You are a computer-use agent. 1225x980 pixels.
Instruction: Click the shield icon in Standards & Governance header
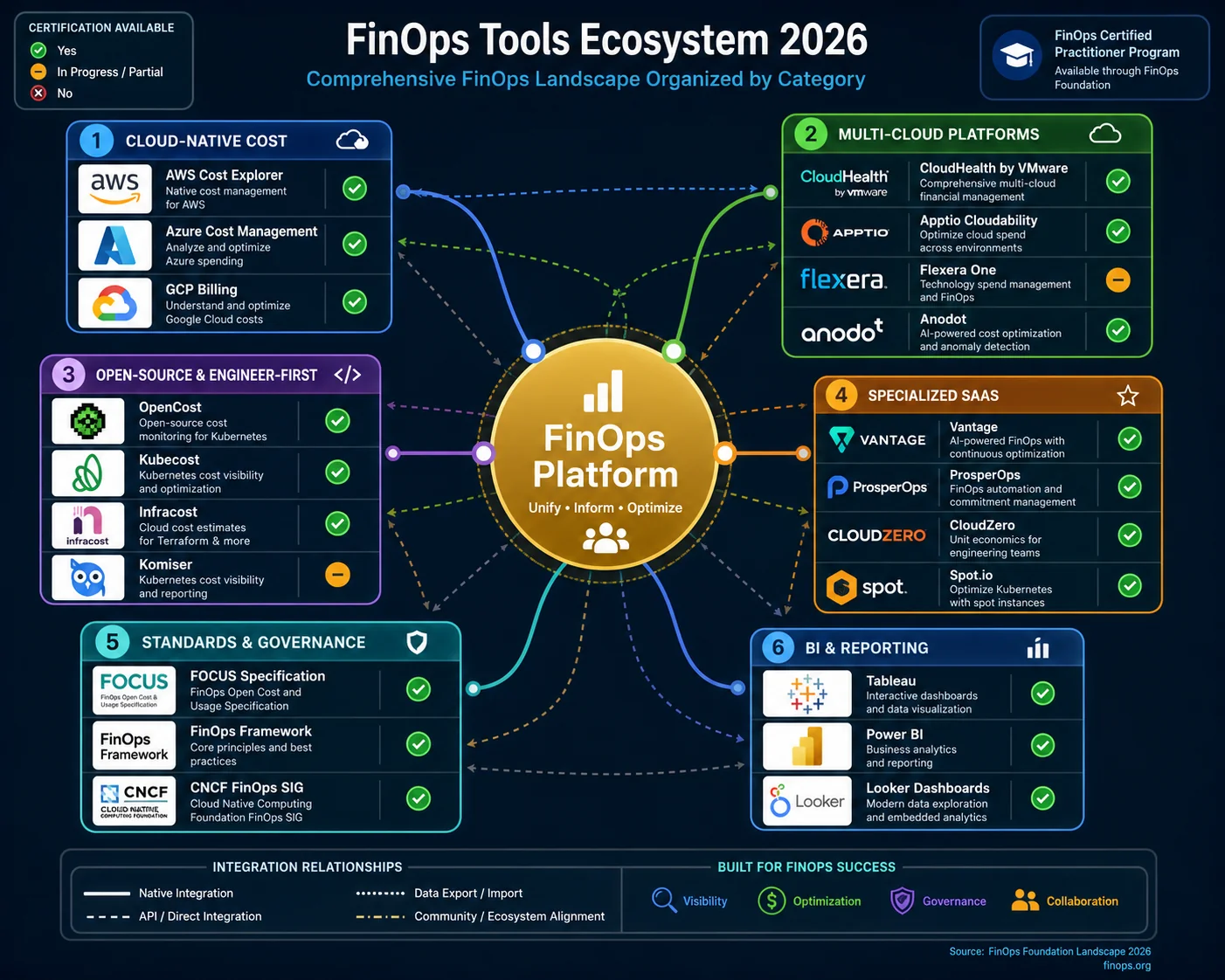pyautogui.click(x=417, y=643)
